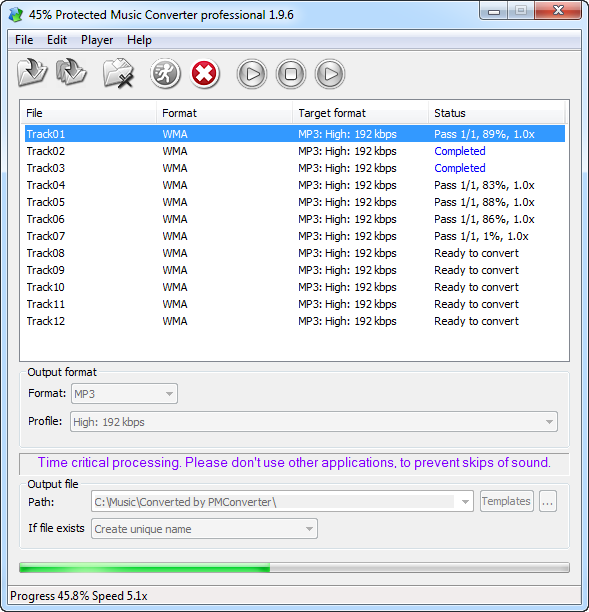The image size is (589, 612).
Task: Click the application icon in title bar
Action: pos(16,15)
